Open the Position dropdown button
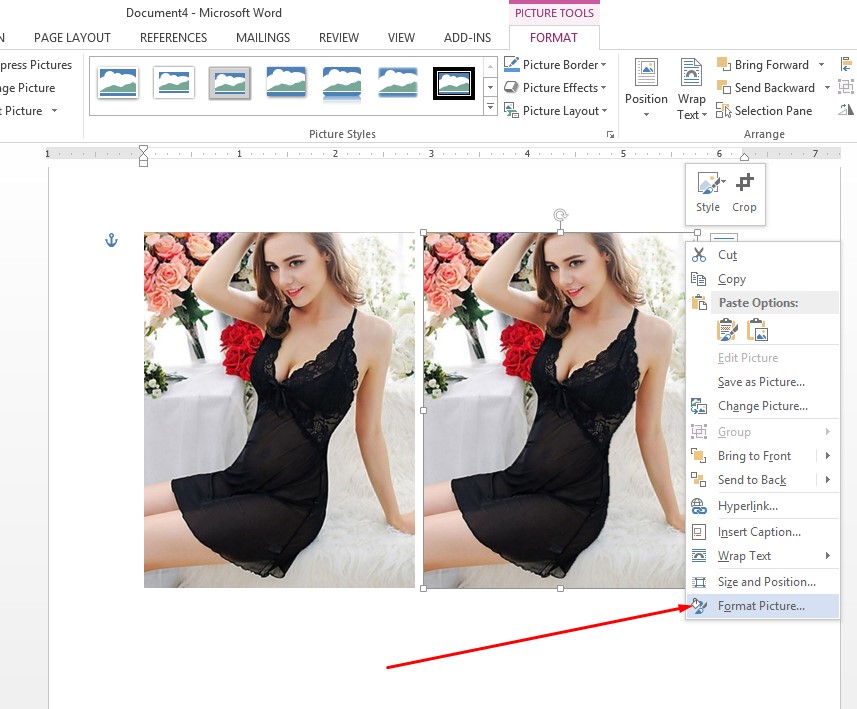Screen dimensions: 857x709 pyautogui.click(x=646, y=87)
